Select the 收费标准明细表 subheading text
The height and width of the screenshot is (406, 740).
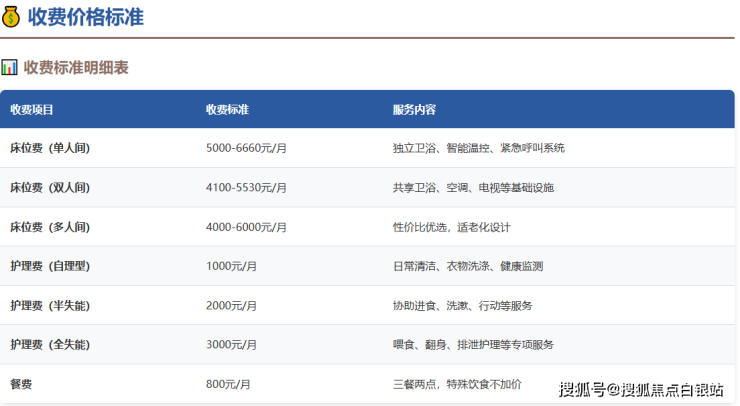pyautogui.click(x=76, y=68)
